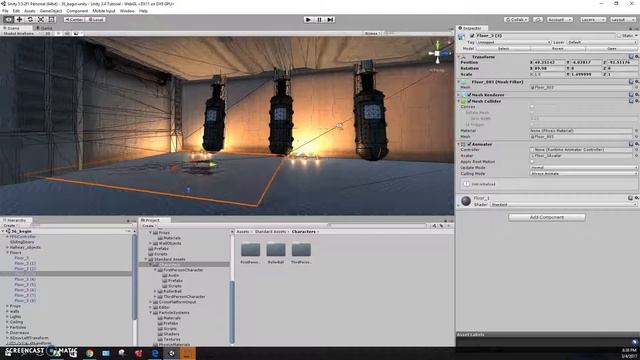Toggle the Convex checkbox

click(532, 107)
